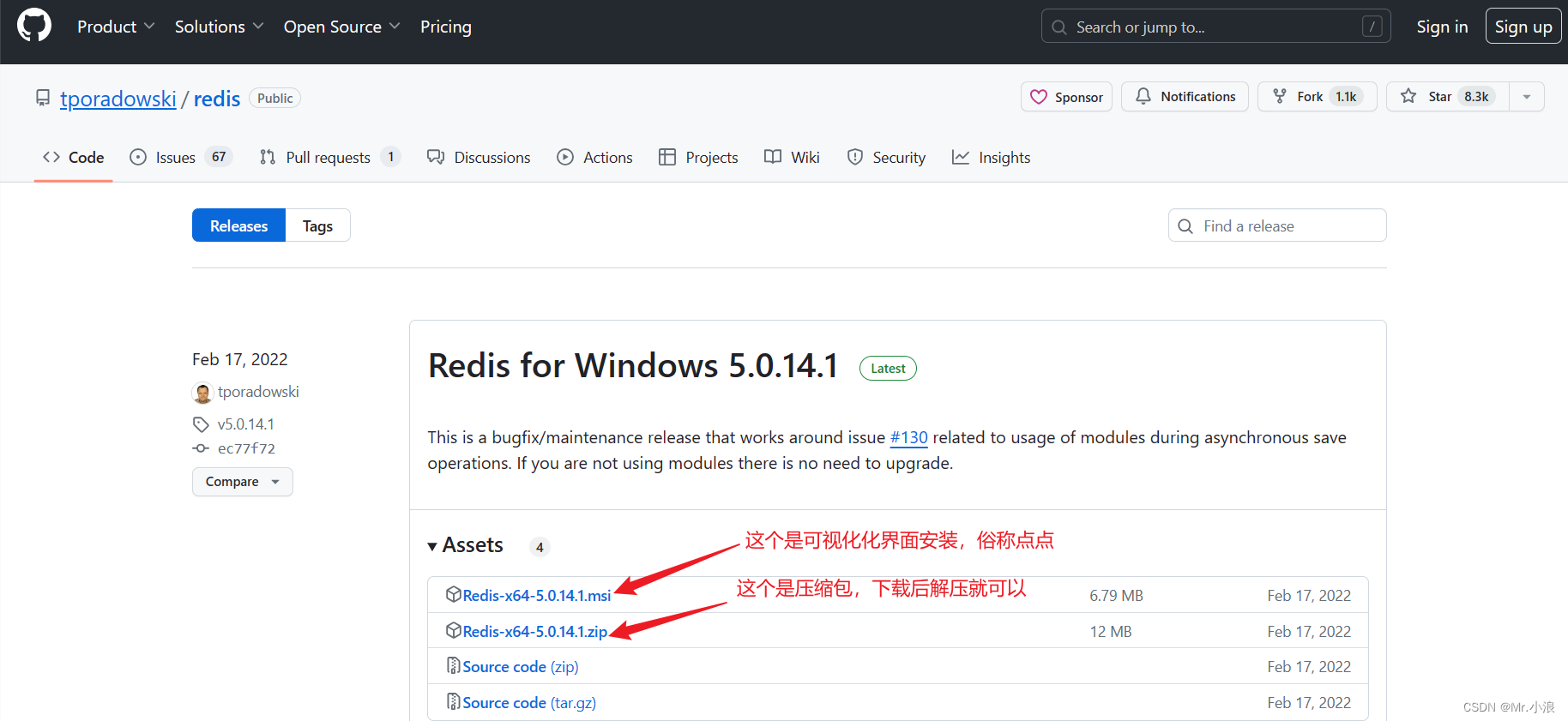The width and height of the screenshot is (1568, 721).
Task: Click the Fork count 1.1k
Action: [1346, 97]
